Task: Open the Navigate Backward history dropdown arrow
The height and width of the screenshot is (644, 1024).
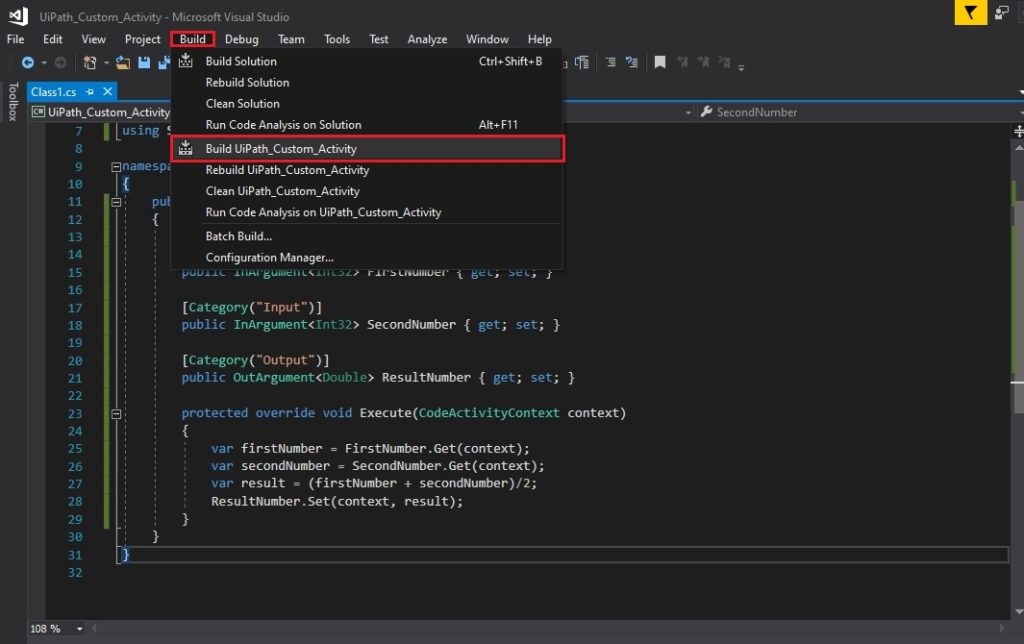Action: [x=44, y=63]
